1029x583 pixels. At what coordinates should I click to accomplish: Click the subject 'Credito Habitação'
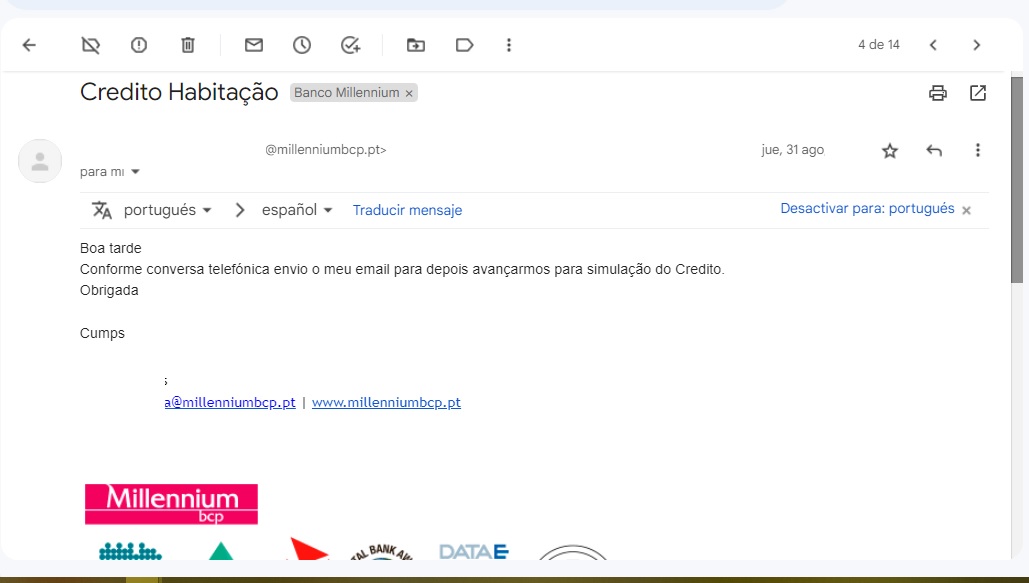[179, 92]
